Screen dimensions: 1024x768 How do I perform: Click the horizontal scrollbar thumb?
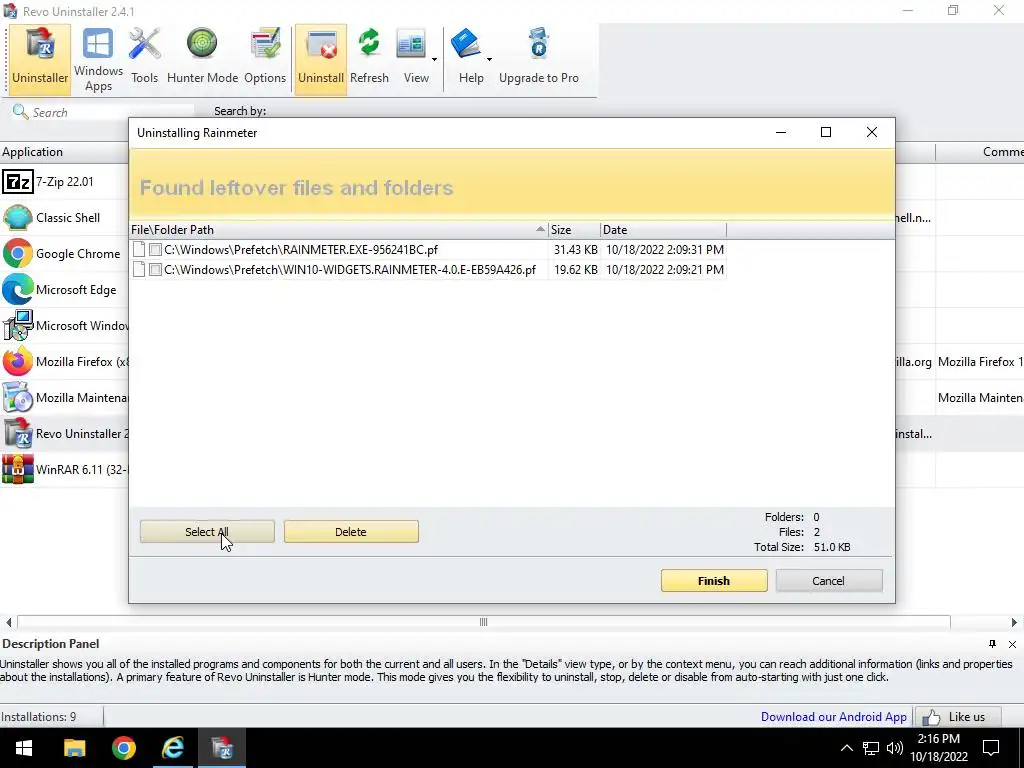pos(483,622)
